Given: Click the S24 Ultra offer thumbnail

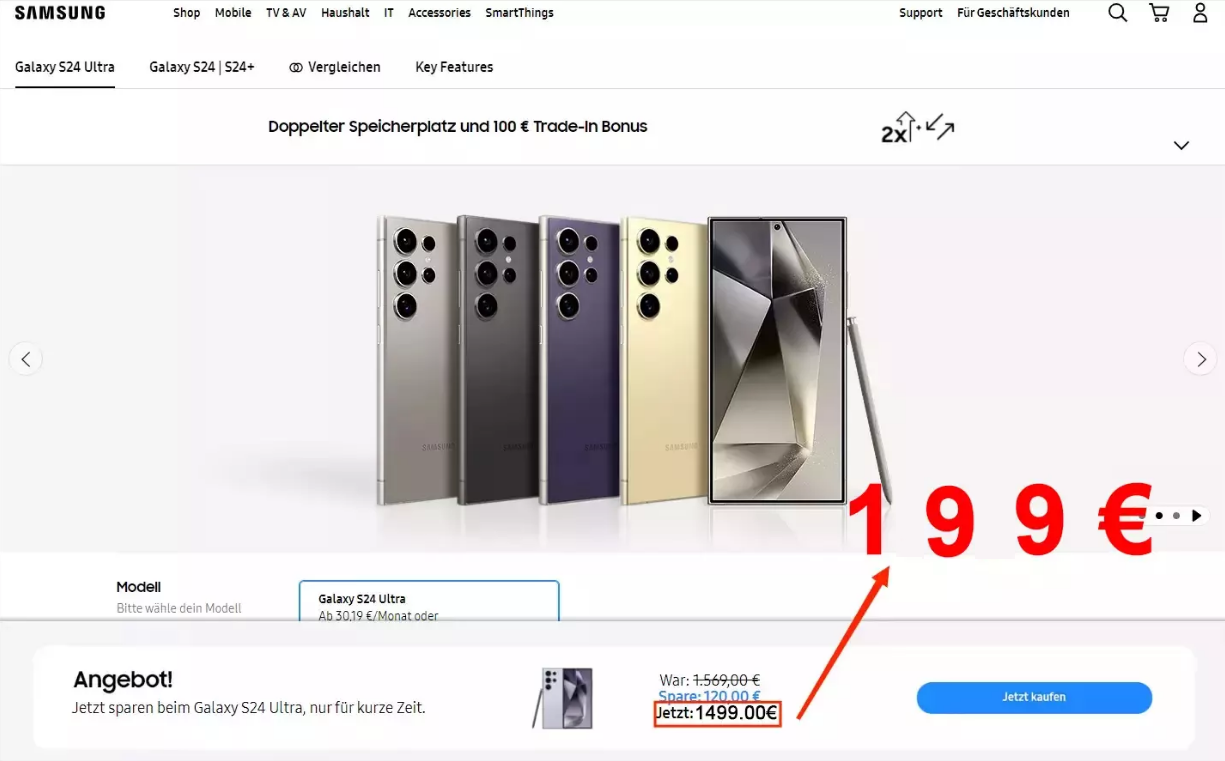Looking at the screenshot, I should click(x=563, y=697).
